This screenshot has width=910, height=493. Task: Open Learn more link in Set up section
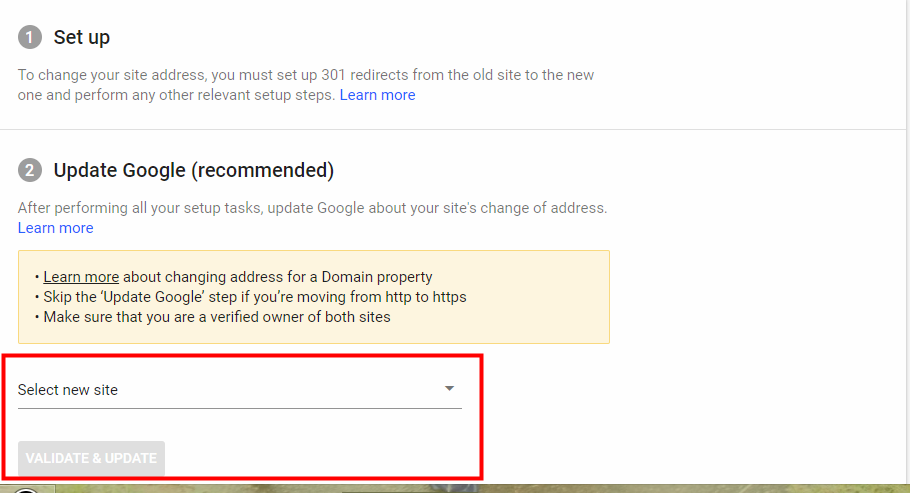point(377,95)
